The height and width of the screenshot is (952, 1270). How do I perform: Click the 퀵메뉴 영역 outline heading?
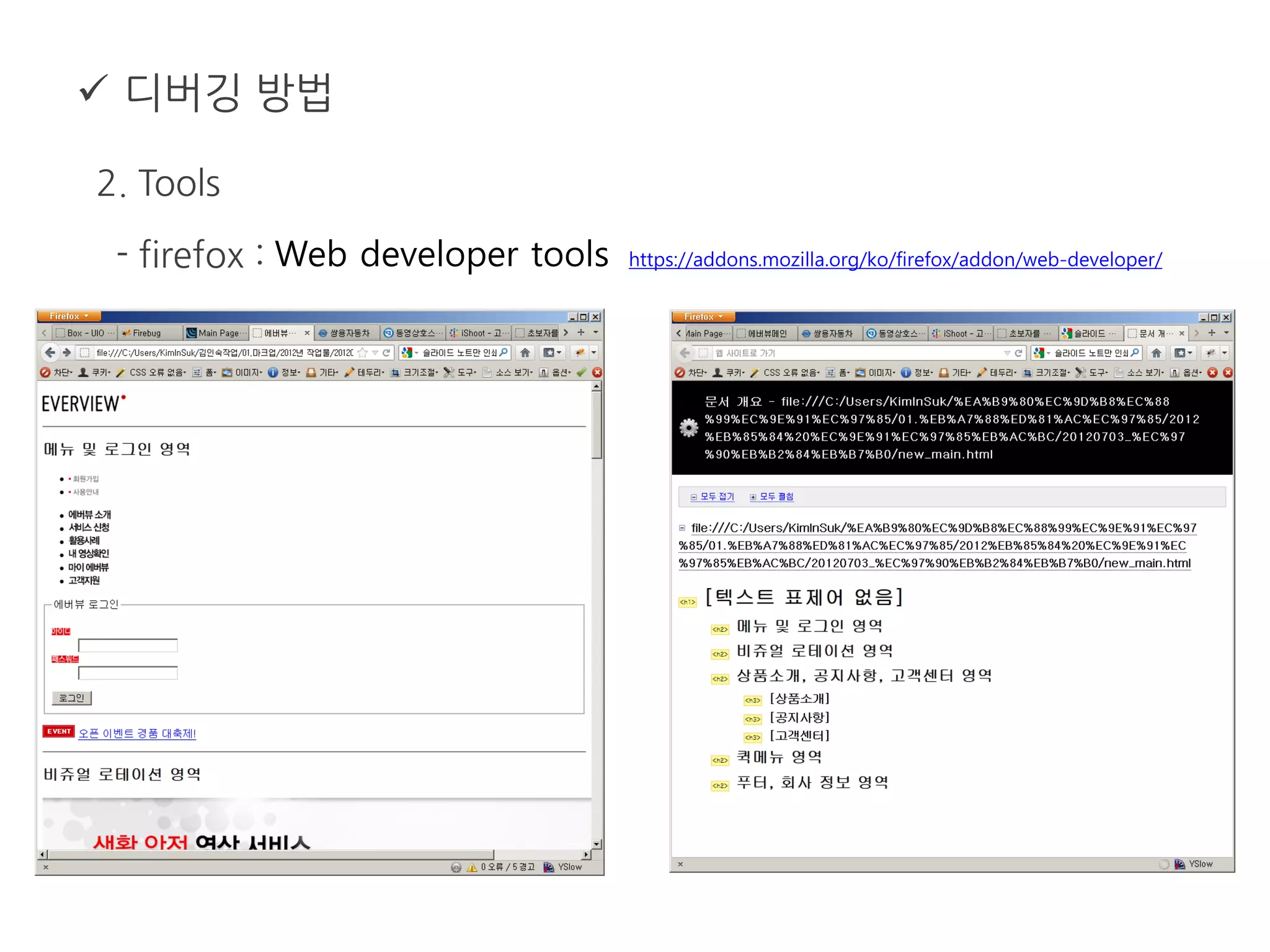tap(779, 757)
